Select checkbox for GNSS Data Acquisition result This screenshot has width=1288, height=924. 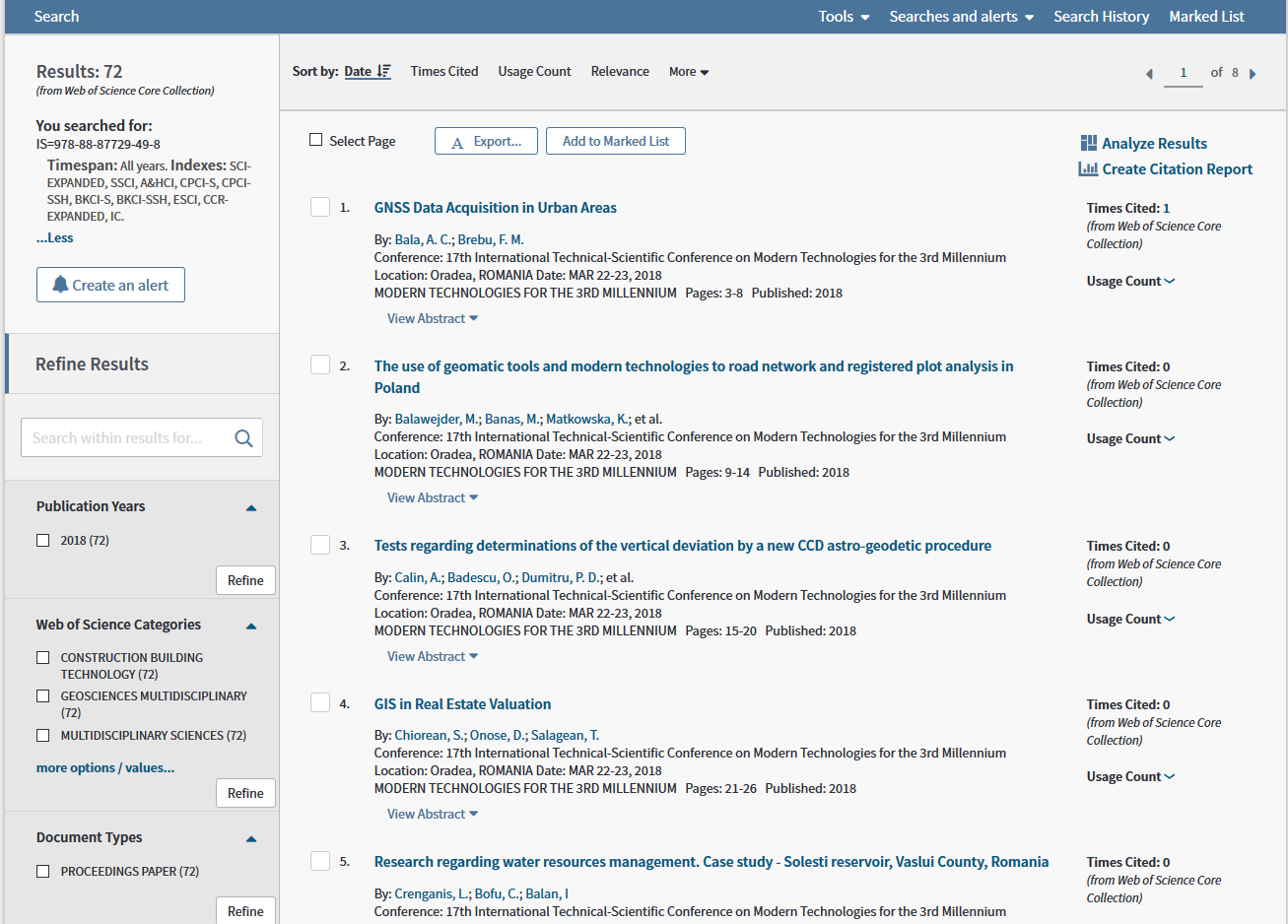(320, 207)
